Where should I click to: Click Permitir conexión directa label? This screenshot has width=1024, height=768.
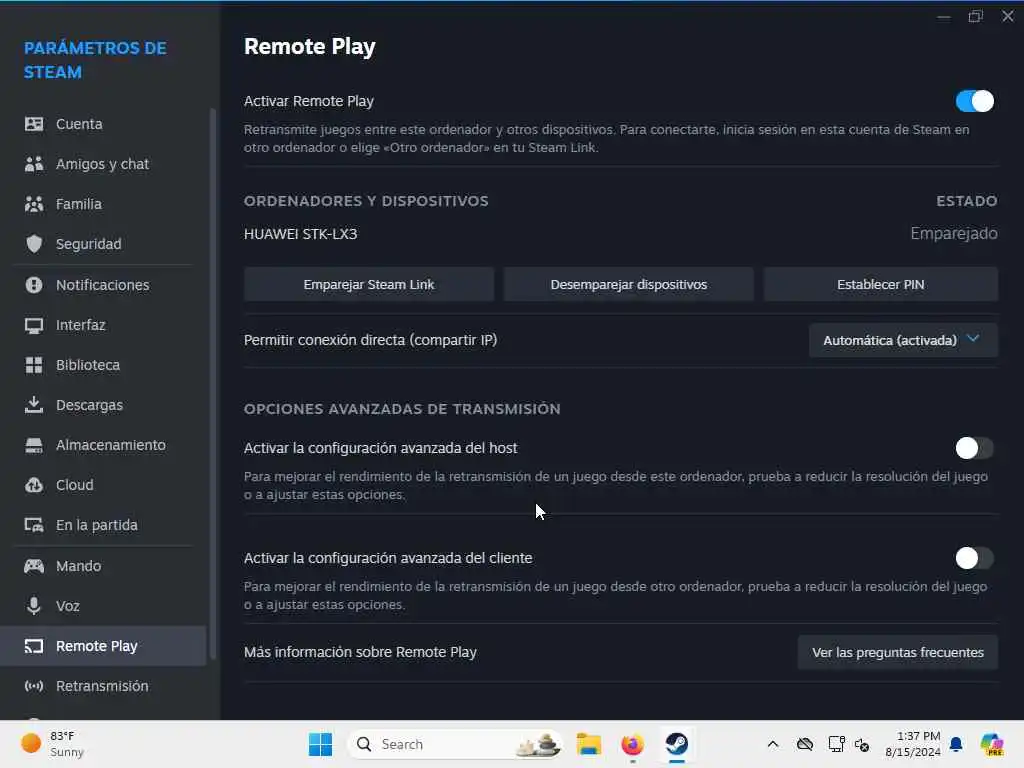[x=370, y=340]
